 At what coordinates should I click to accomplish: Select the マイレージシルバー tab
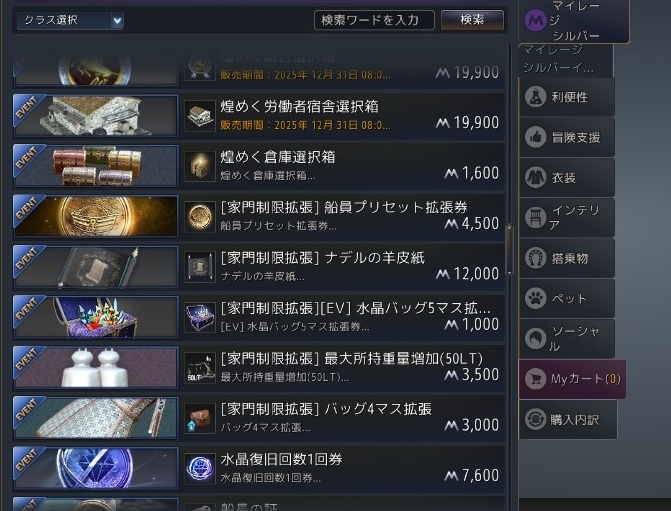[x=574, y=21]
